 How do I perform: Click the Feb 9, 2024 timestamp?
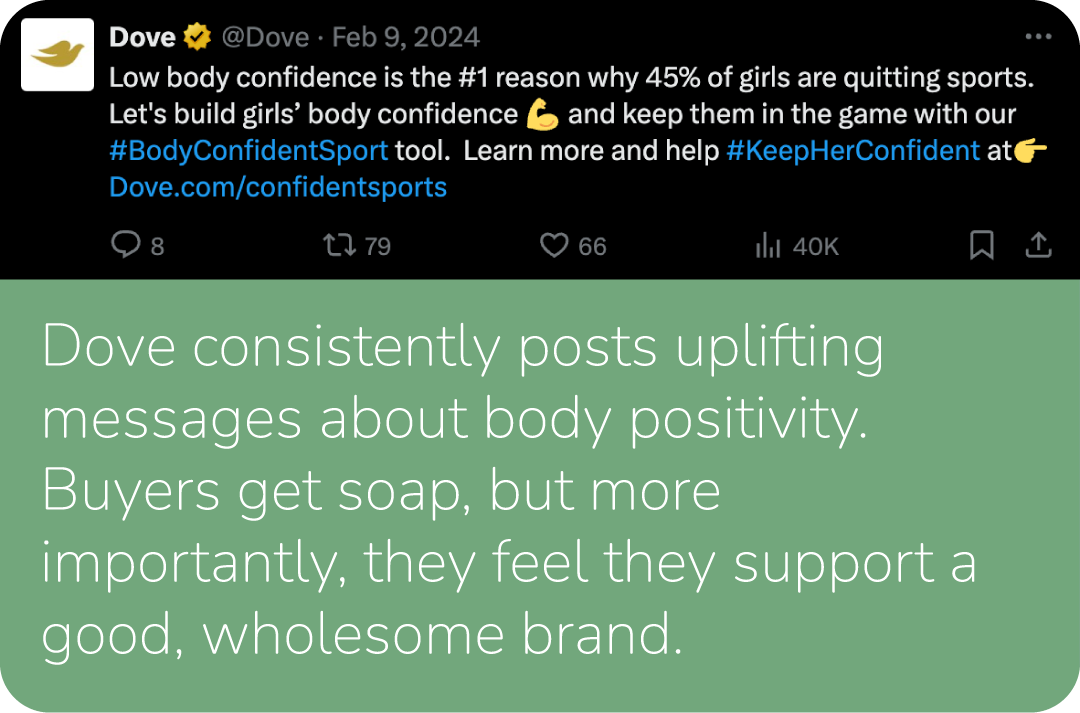(x=405, y=38)
